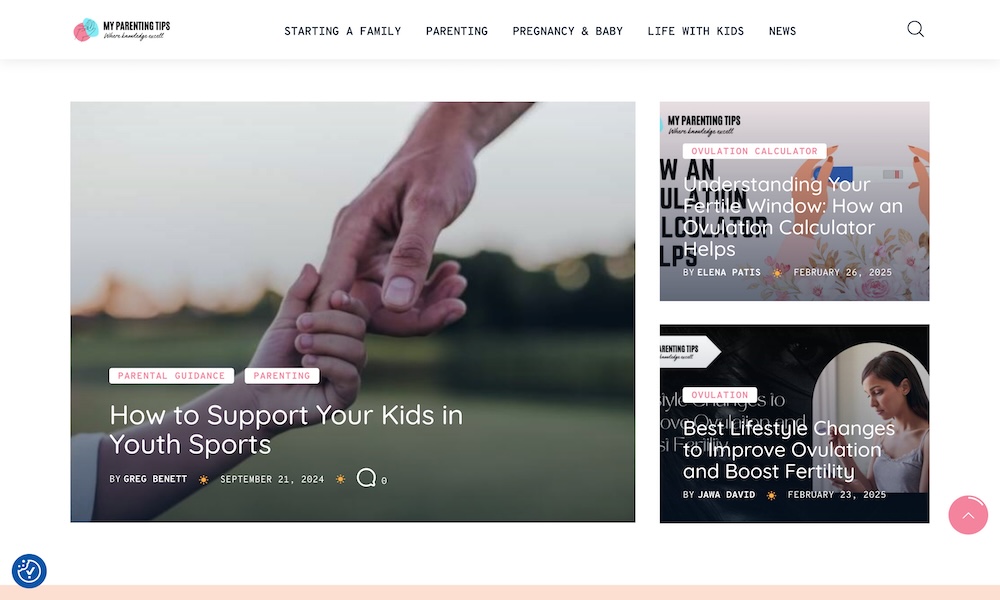Click the comment bubble icon on the featured post

tap(366, 478)
